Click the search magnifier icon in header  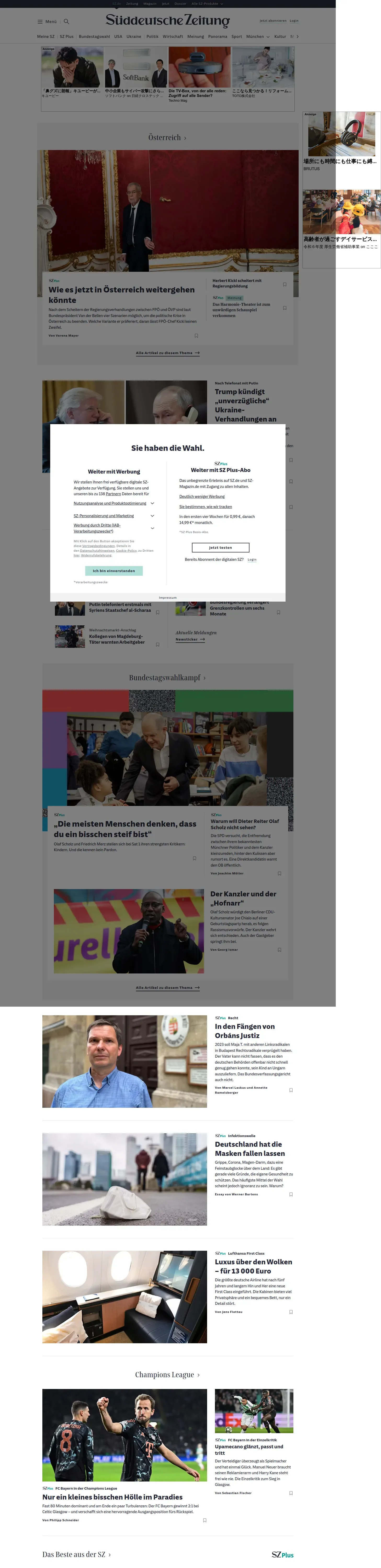point(66,21)
